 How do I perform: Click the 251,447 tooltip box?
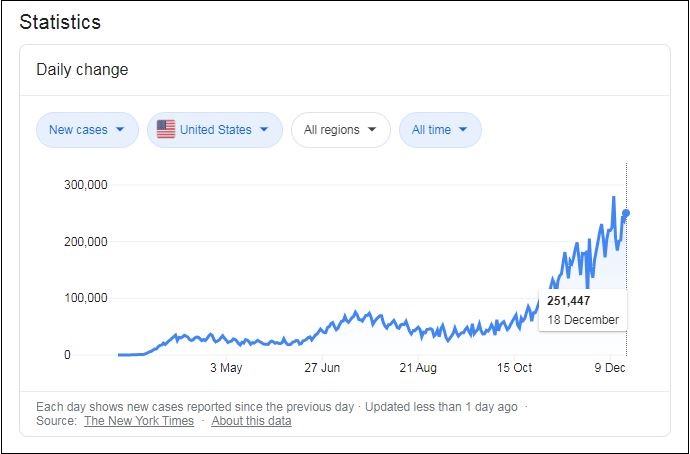(x=583, y=310)
